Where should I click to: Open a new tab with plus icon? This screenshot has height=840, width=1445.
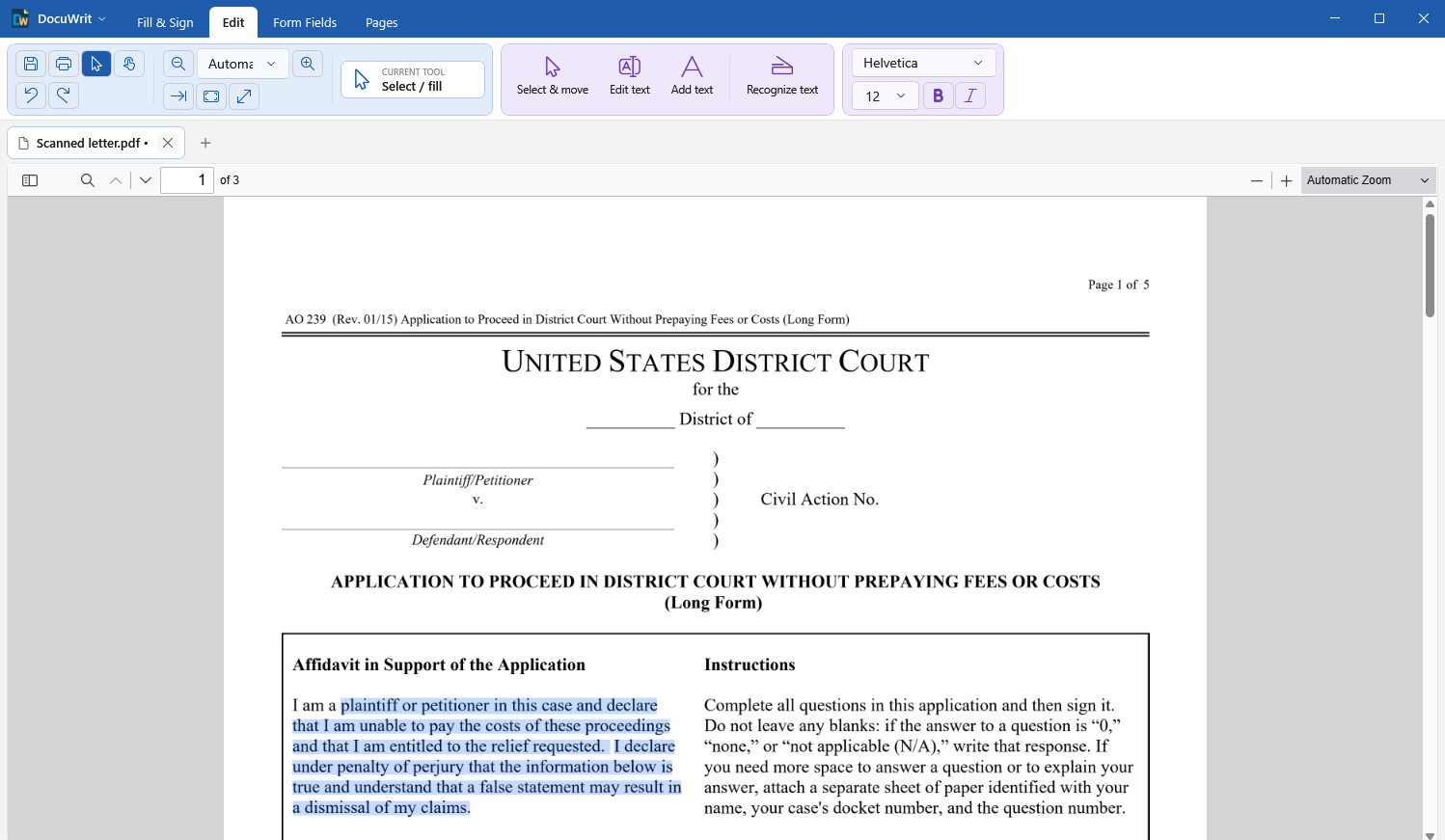[205, 143]
